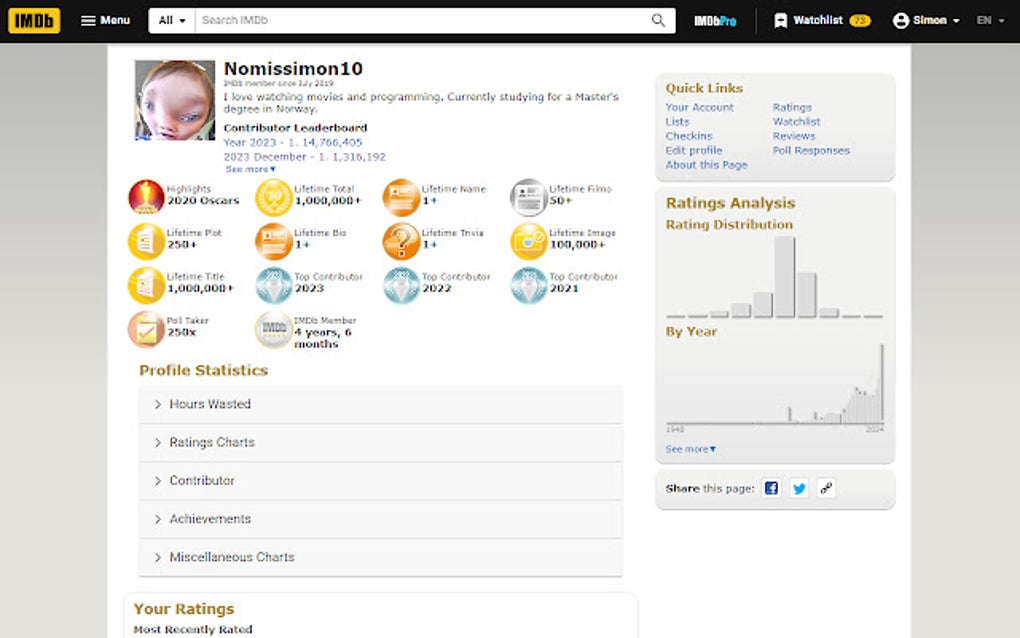Image resolution: width=1020 pixels, height=638 pixels.
Task: Click the Twitter share icon
Action: (798, 488)
